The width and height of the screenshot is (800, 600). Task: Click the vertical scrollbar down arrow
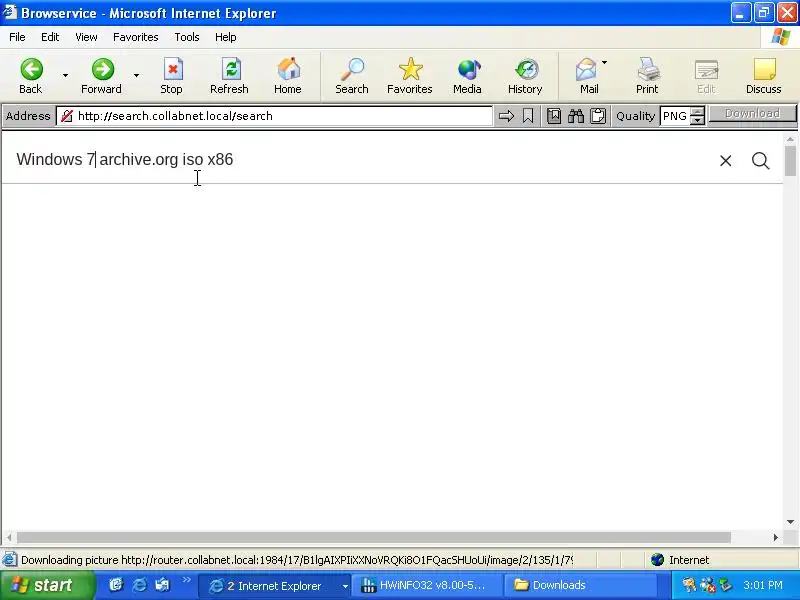[790, 522]
